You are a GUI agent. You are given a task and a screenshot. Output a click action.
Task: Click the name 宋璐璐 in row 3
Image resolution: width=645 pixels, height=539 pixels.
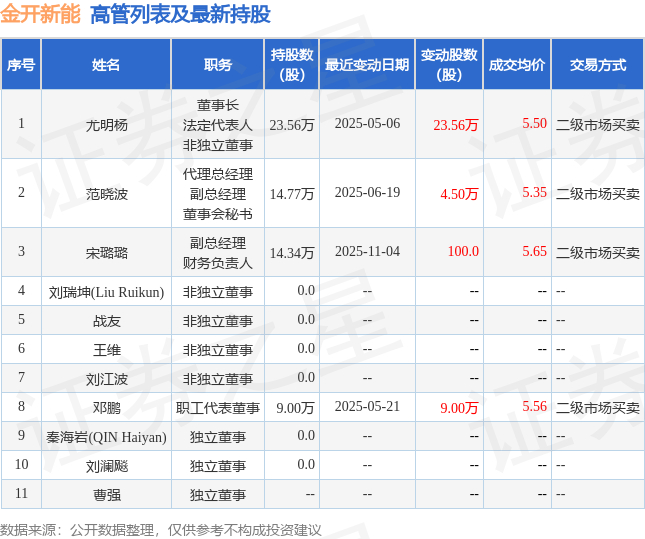tap(107, 252)
